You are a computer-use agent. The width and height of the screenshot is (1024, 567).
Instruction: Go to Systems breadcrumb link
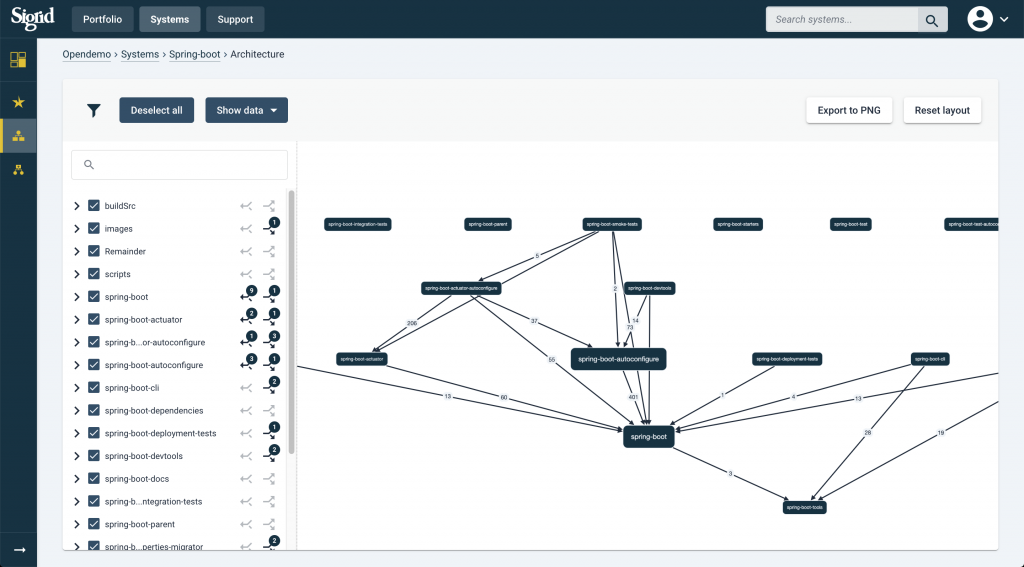(x=140, y=54)
